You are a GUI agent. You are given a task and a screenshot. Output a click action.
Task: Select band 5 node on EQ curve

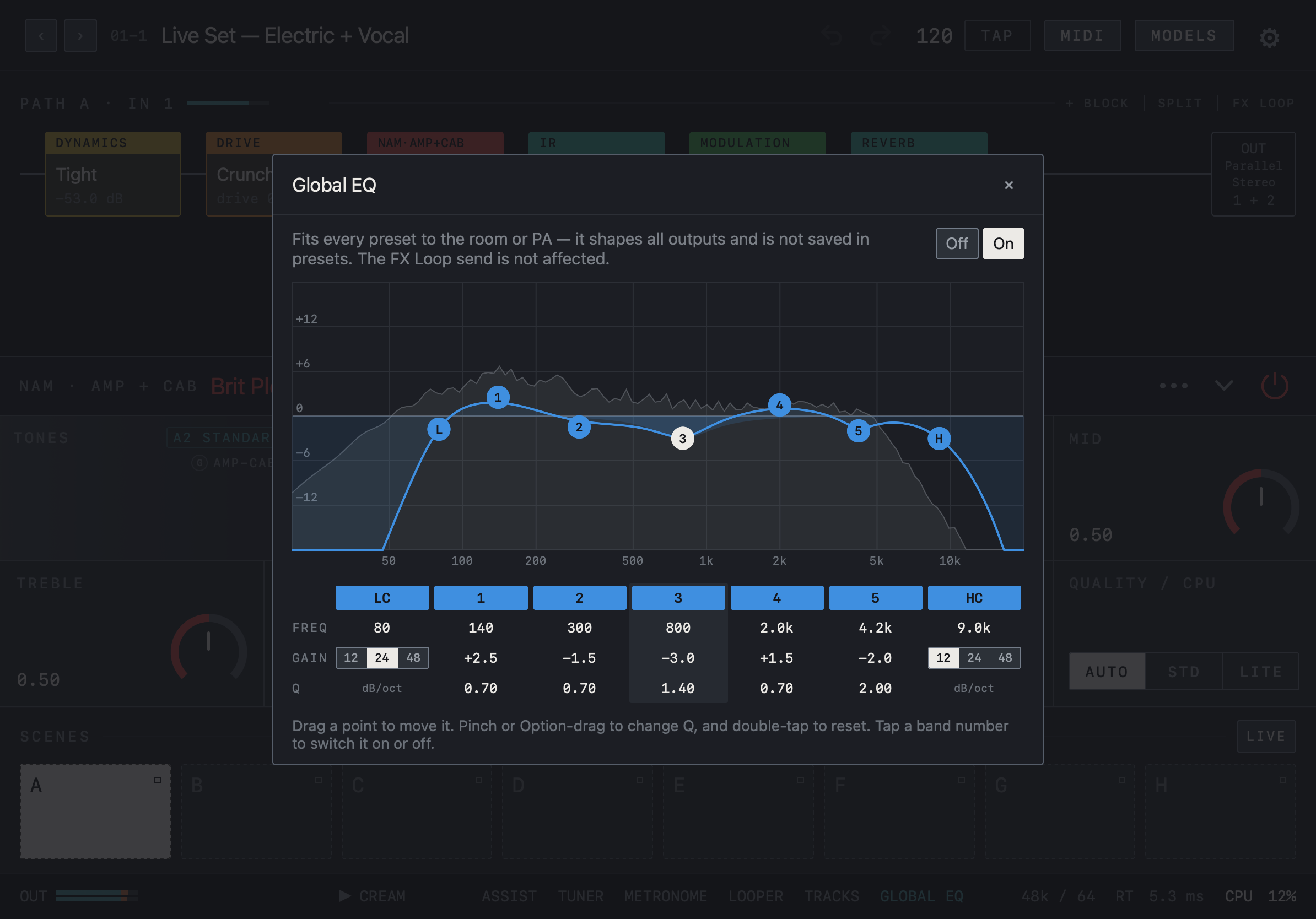point(858,431)
